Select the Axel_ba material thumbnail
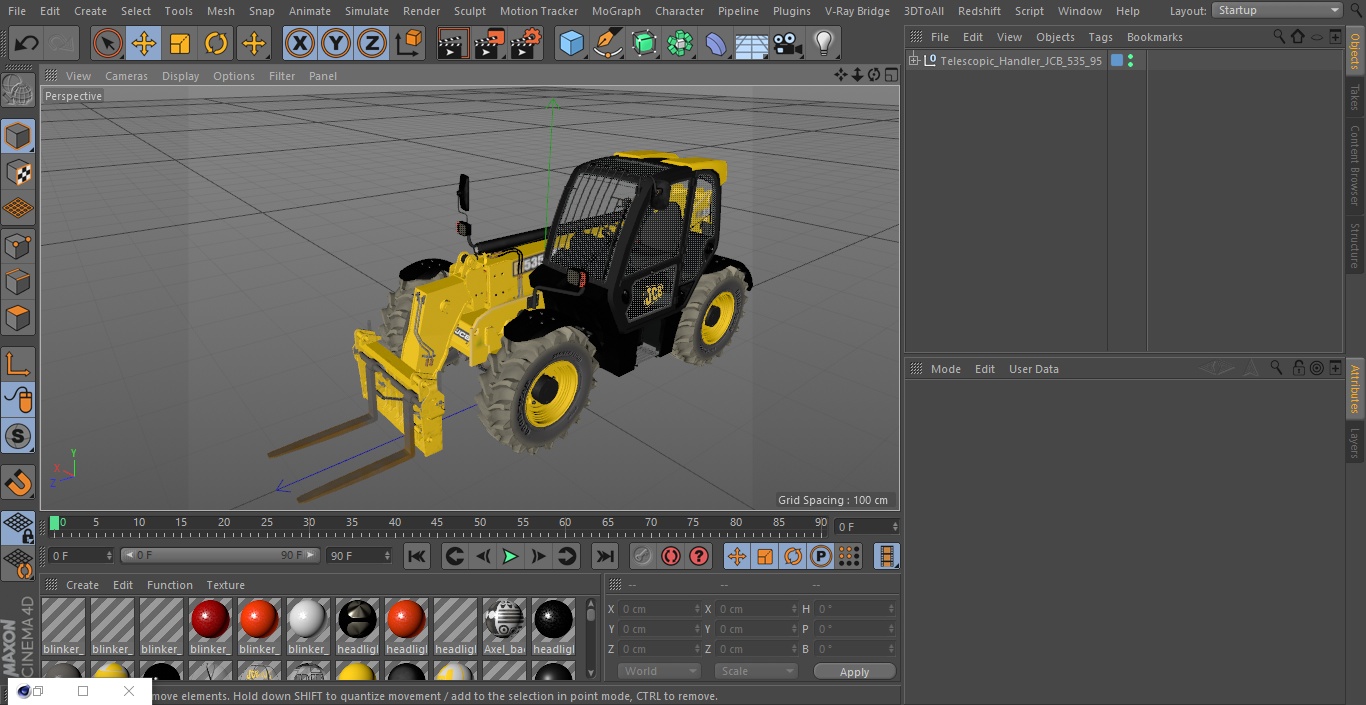The width and height of the screenshot is (1366, 705). click(504, 620)
